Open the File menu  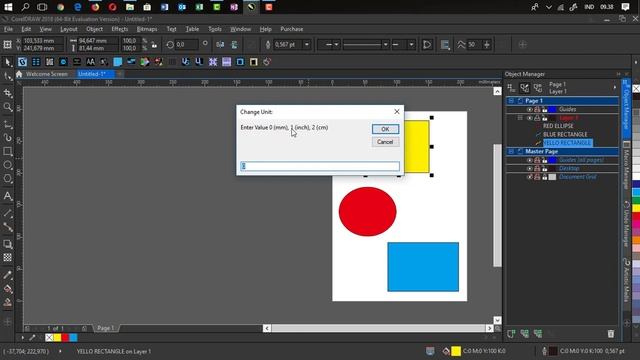point(8,29)
